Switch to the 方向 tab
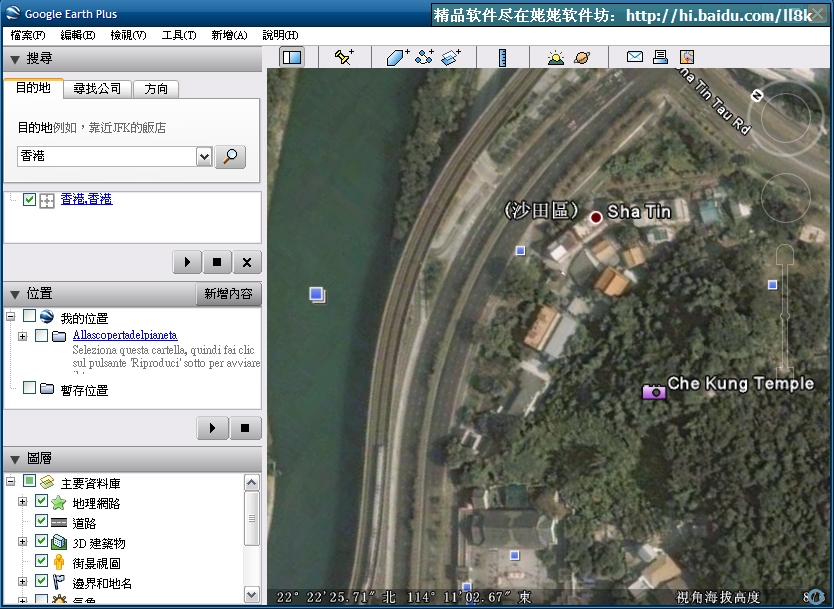Image resolution: width=834 pixels, height=609 pixels. point(156,89)
